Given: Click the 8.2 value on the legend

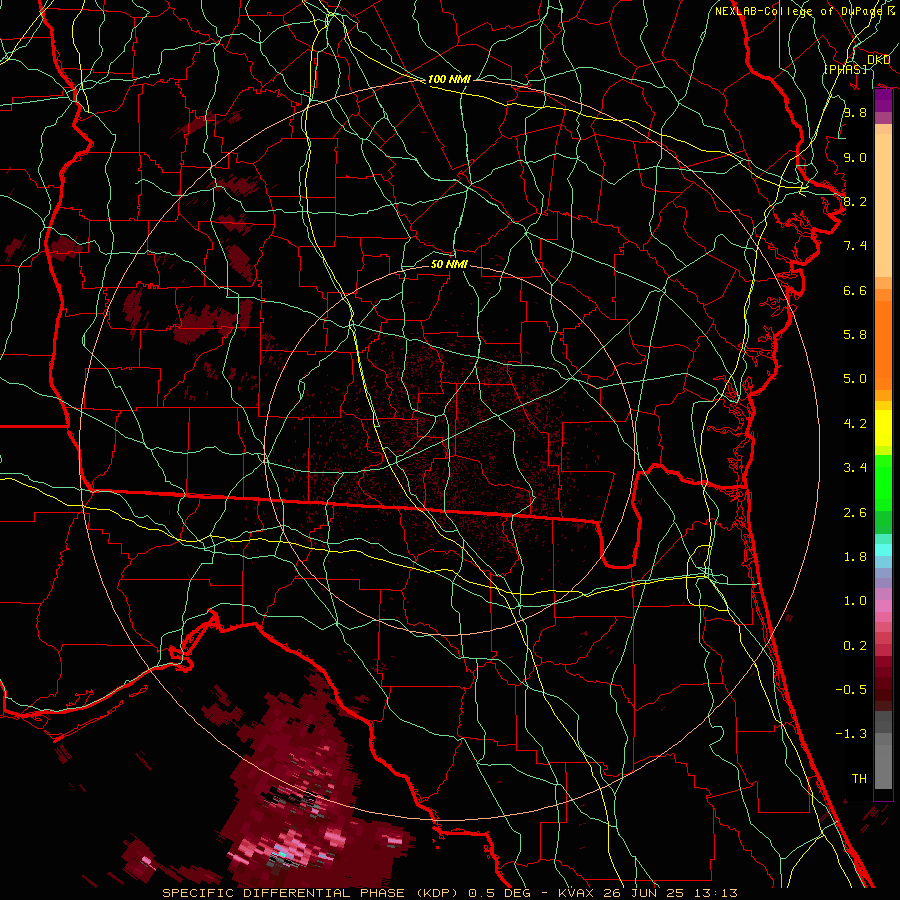Looking at the screenshot, I should (x=855, y=201).
